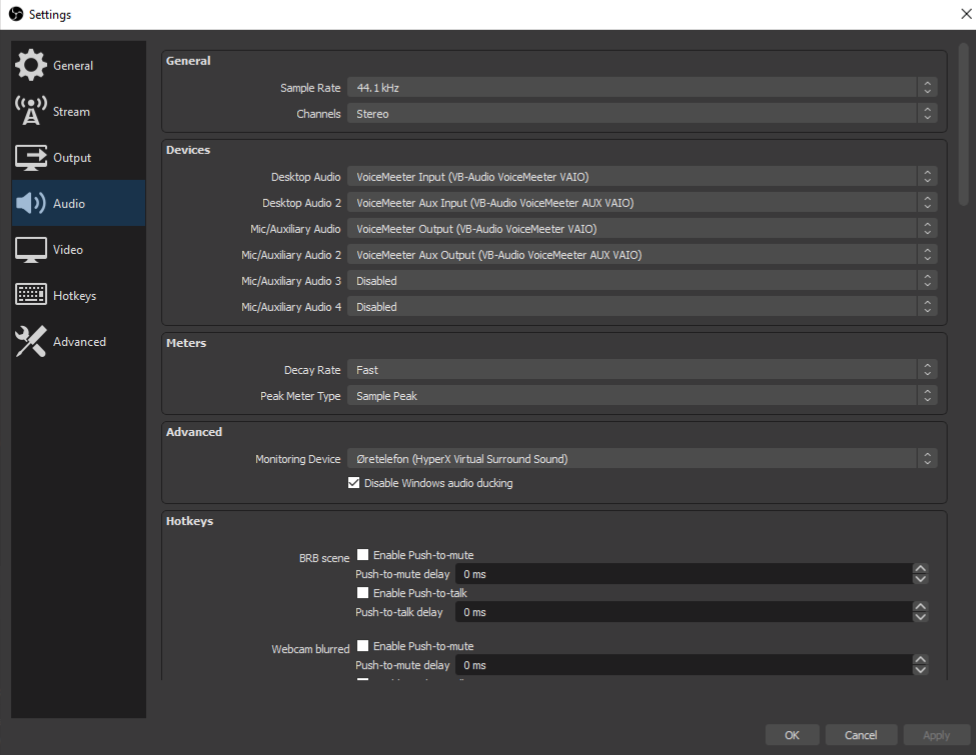Click the Advanced tools icon

click(30, 341)
